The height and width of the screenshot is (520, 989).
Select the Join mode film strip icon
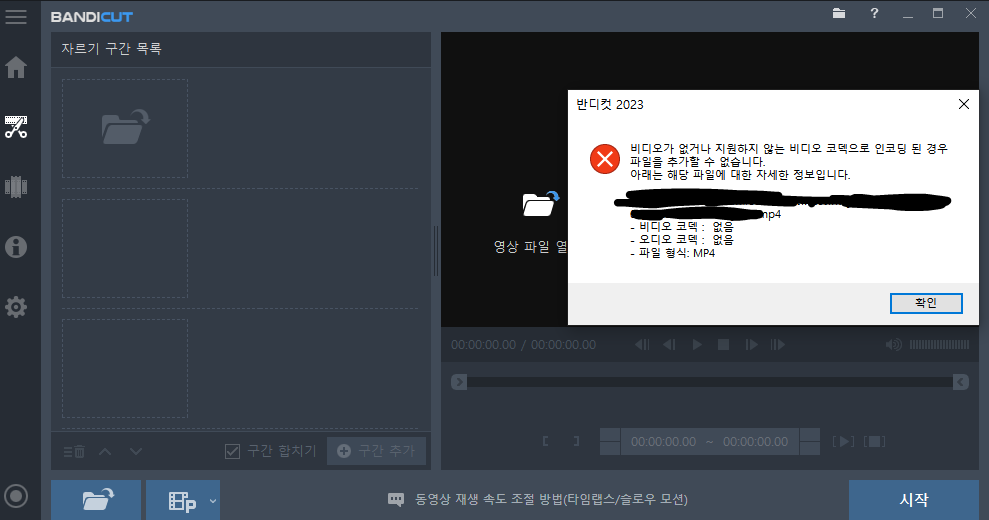click(x=16, y=187)
